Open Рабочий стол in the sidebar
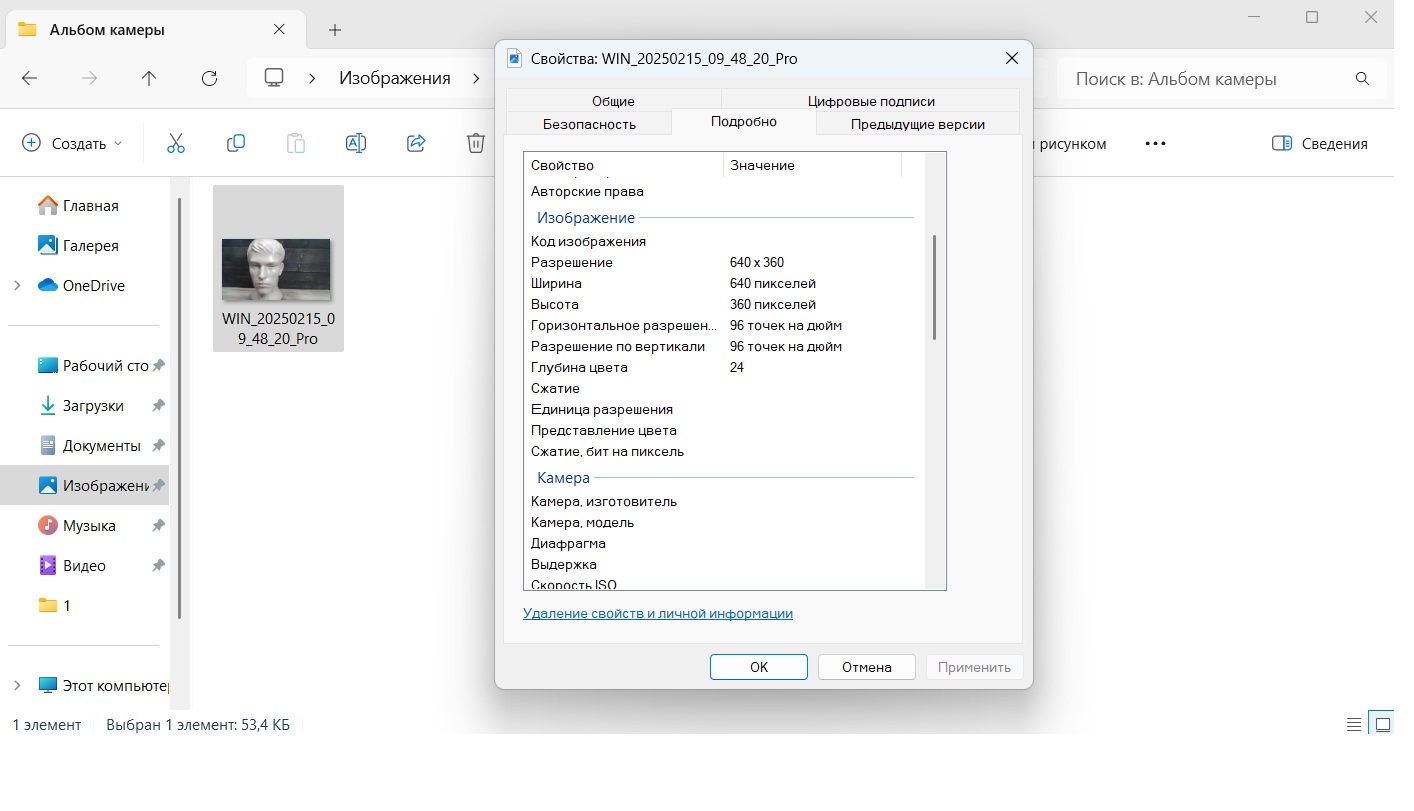 click(x=93, y=366)
